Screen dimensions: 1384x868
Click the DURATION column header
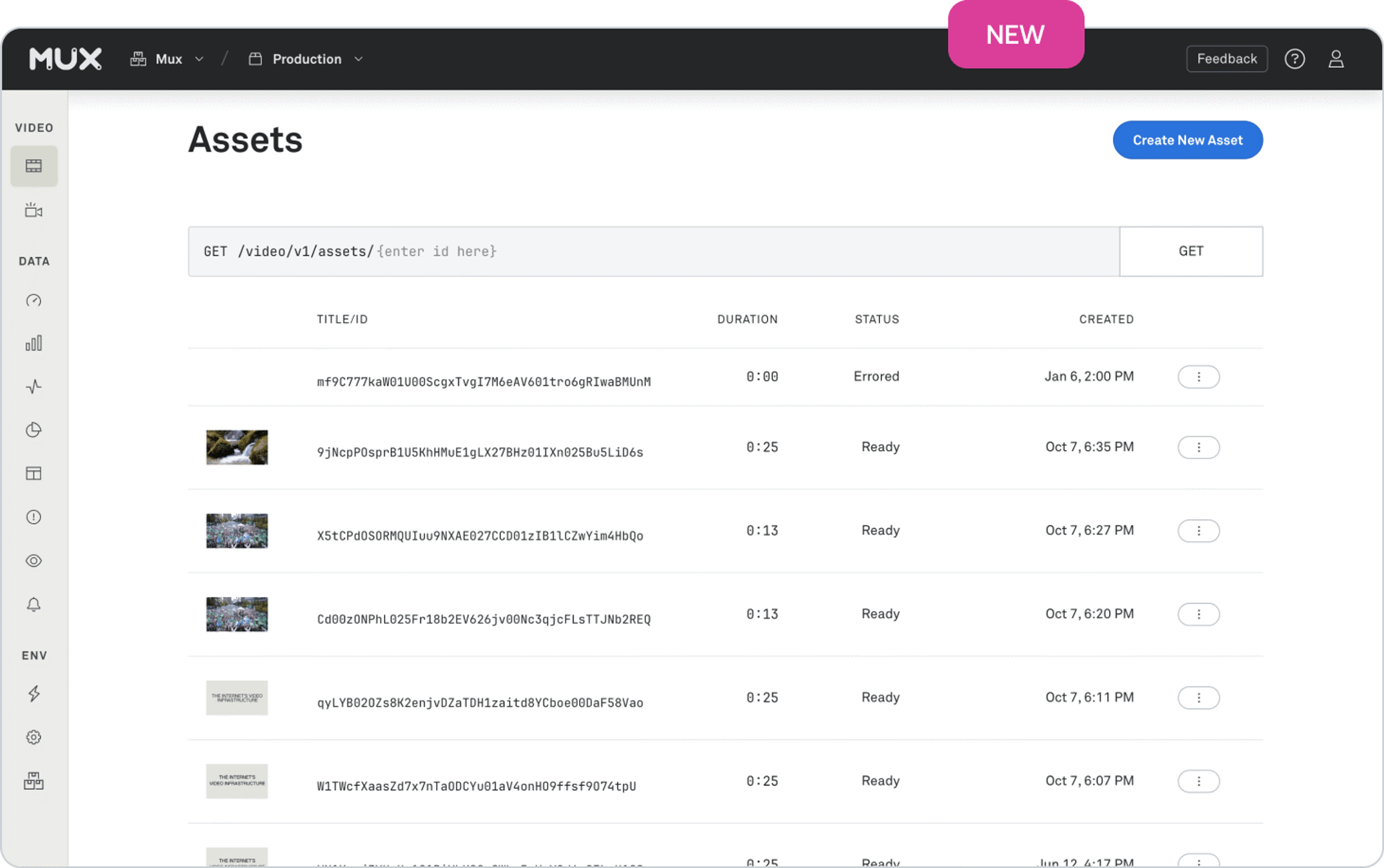(747, 319)
